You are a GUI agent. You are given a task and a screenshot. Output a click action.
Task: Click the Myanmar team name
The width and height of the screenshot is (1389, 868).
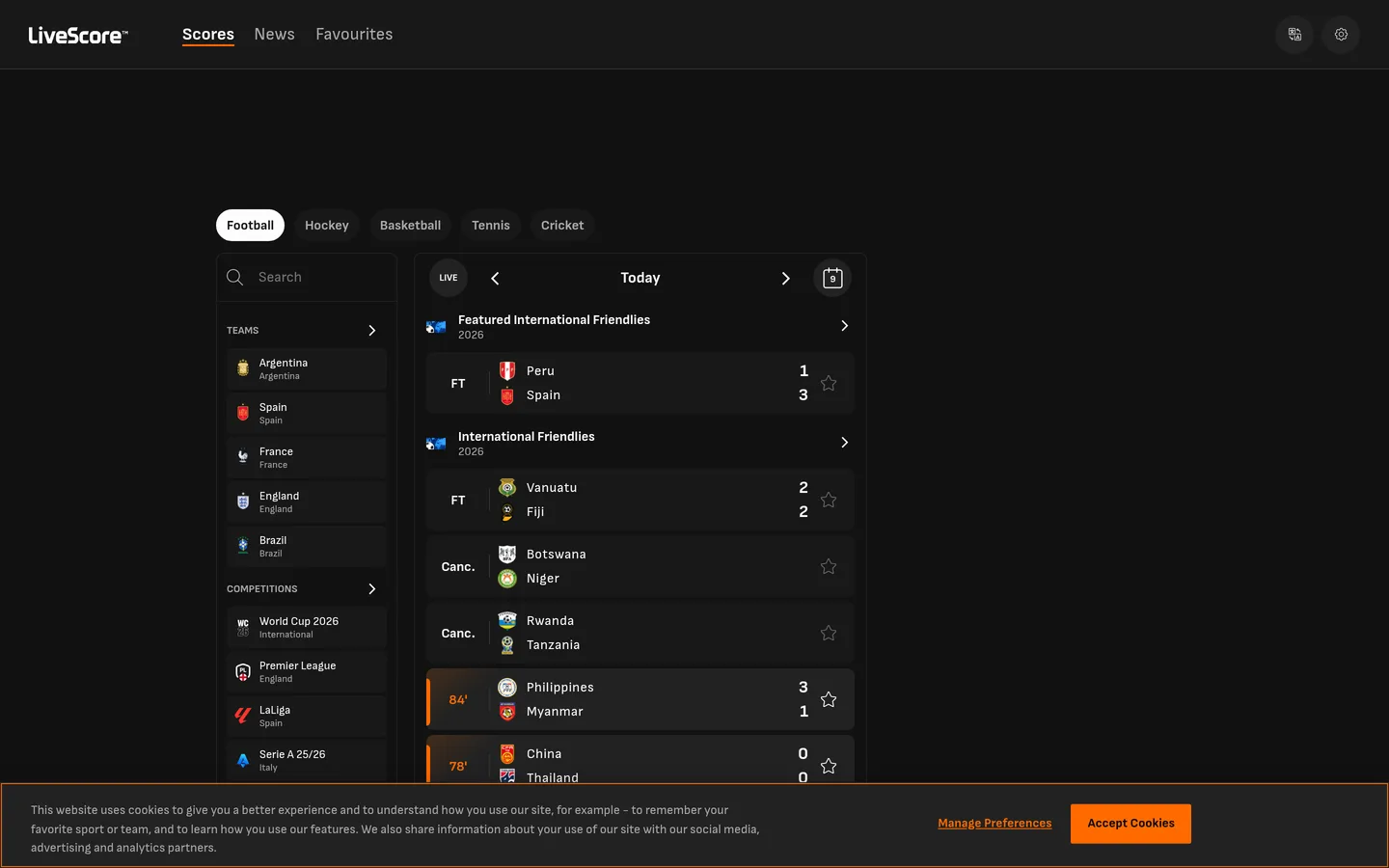pyautogui.click(x=555, y=712)
